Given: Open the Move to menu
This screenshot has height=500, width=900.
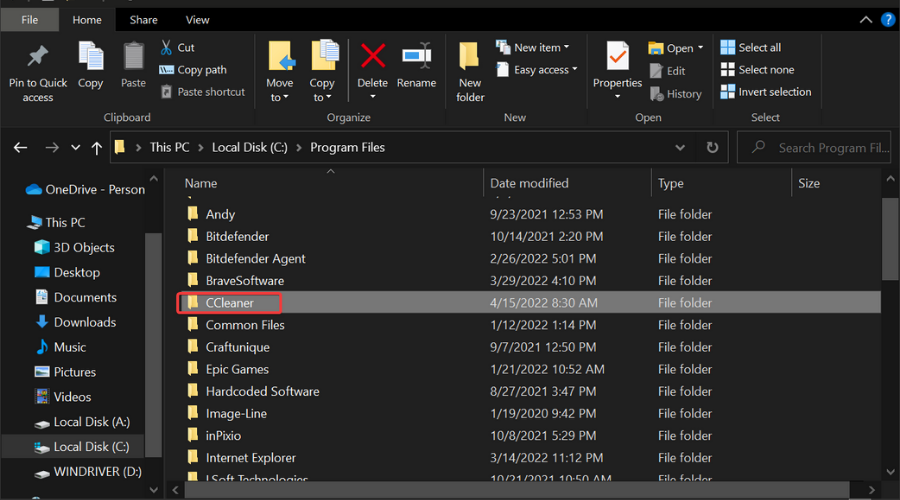Looking at the screenshot, I should pyautogui.click(x=280, y=72).
